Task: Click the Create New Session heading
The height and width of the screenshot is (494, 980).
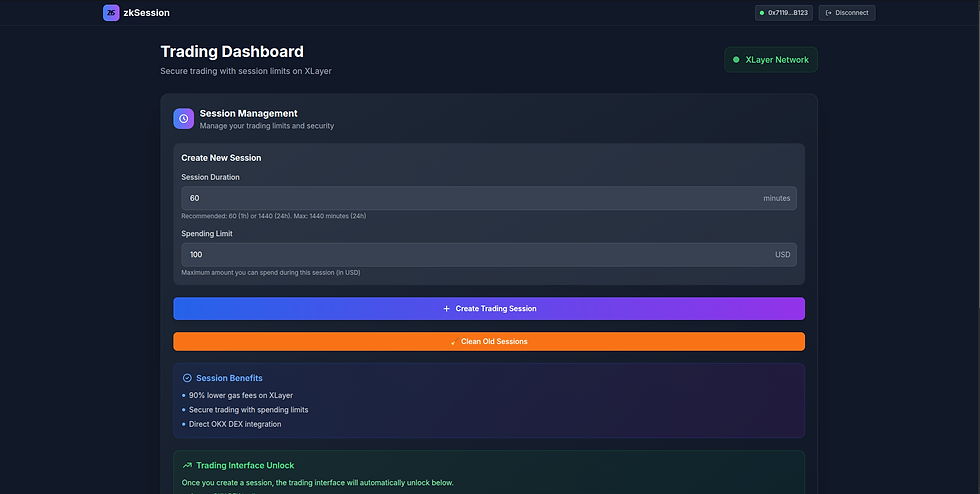Action: click(221, 158)
